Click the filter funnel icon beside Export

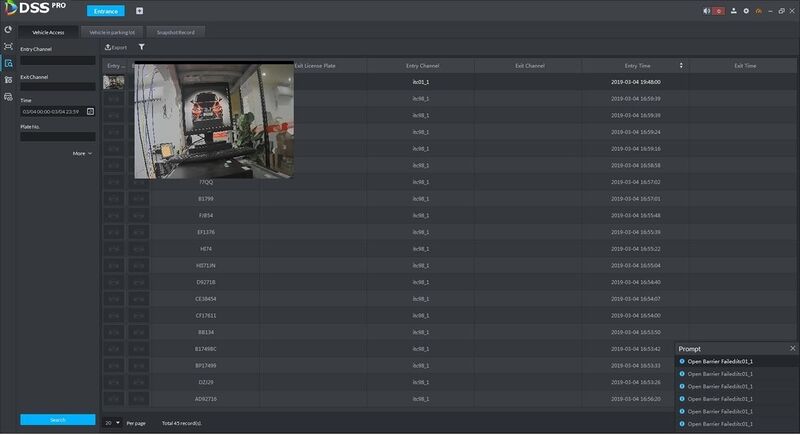tap(141, 47)
